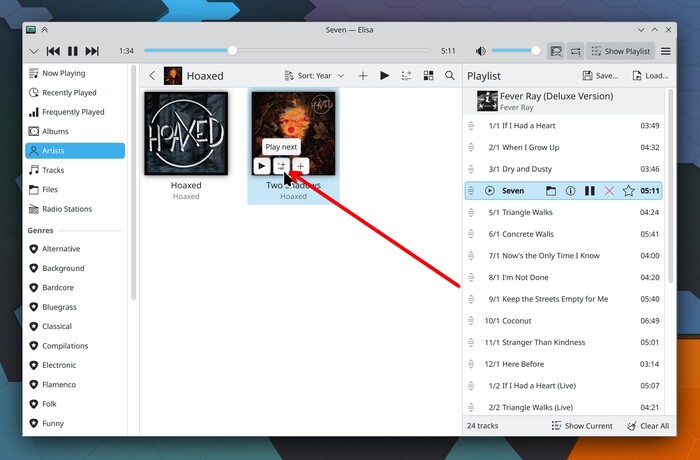The width and height of the screenshot is (700, 460).
Task: Toggle the Show Playlist button
Action: pyautogui.click(x=621, y=51)
